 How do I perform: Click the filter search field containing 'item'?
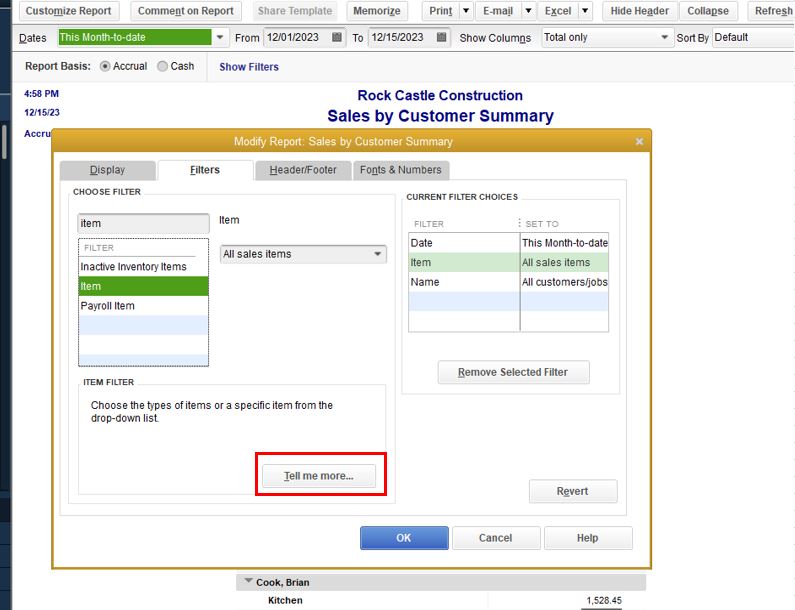[x=143, y=224]
